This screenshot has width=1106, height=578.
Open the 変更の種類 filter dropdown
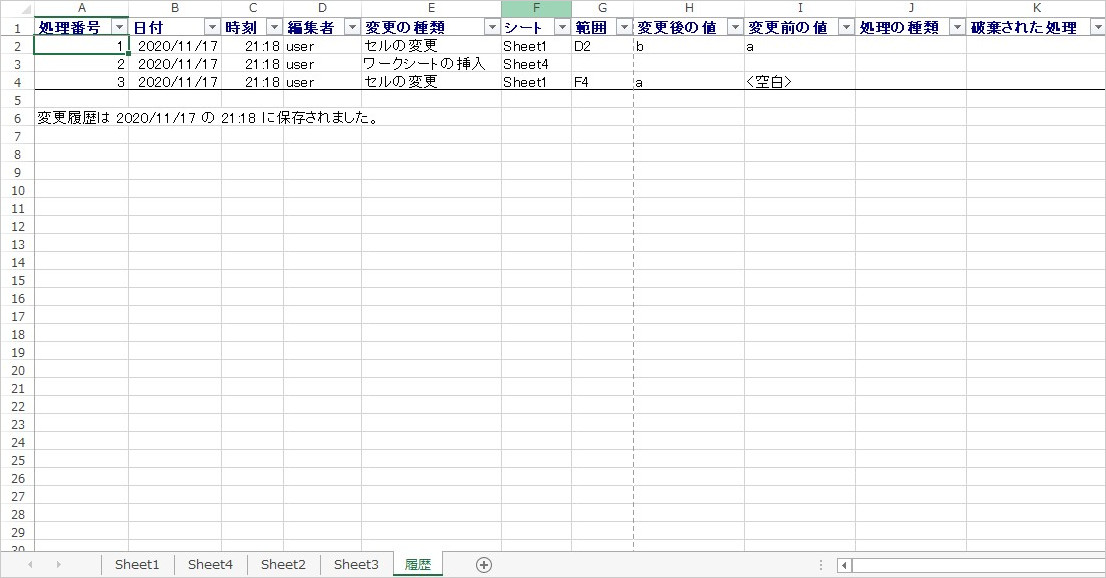(x=490, y=25)
